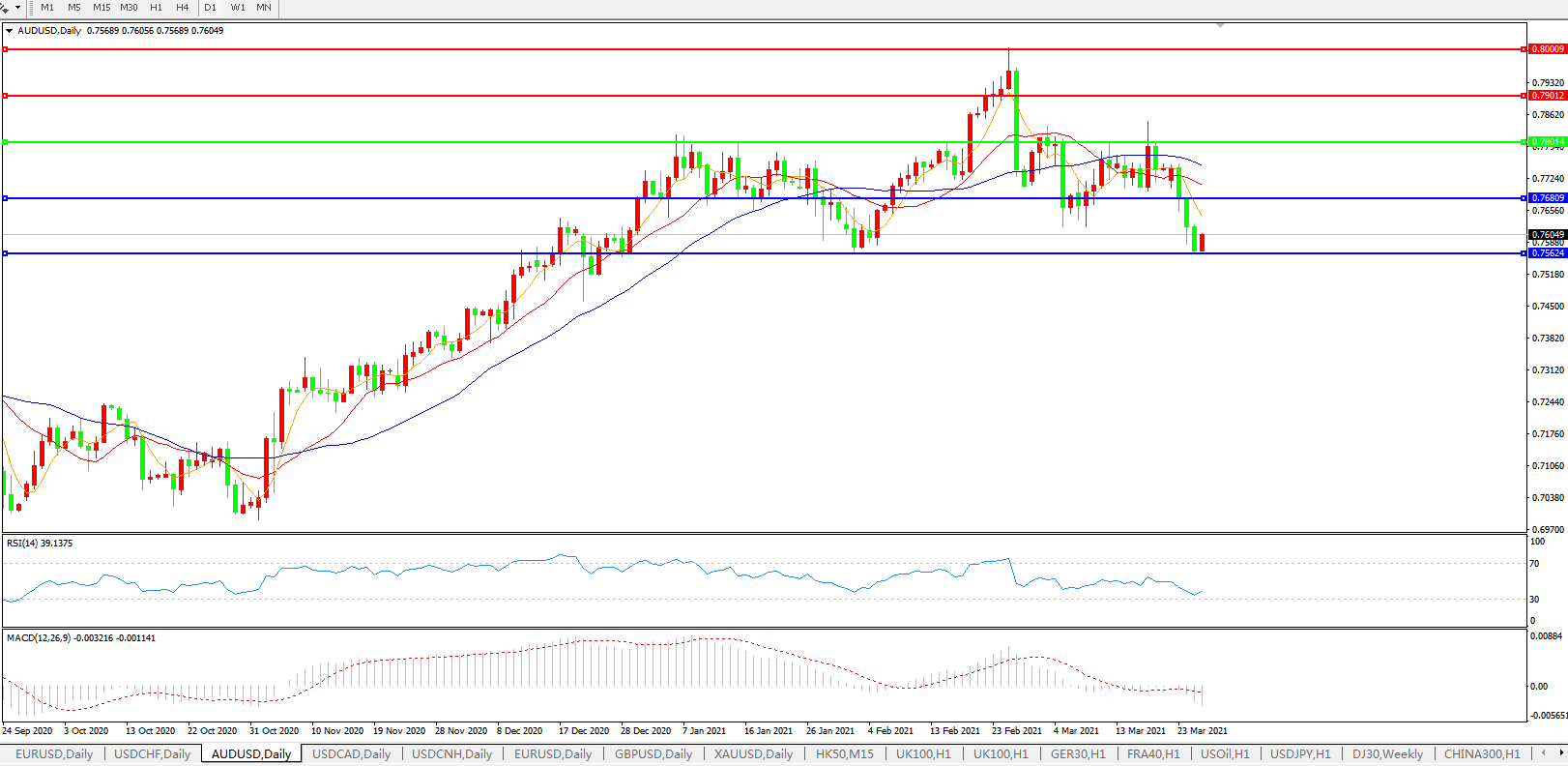Select the M15 timeframe button
The width and height of the screenshot is (1568, 766).
[x=102, y=8]
